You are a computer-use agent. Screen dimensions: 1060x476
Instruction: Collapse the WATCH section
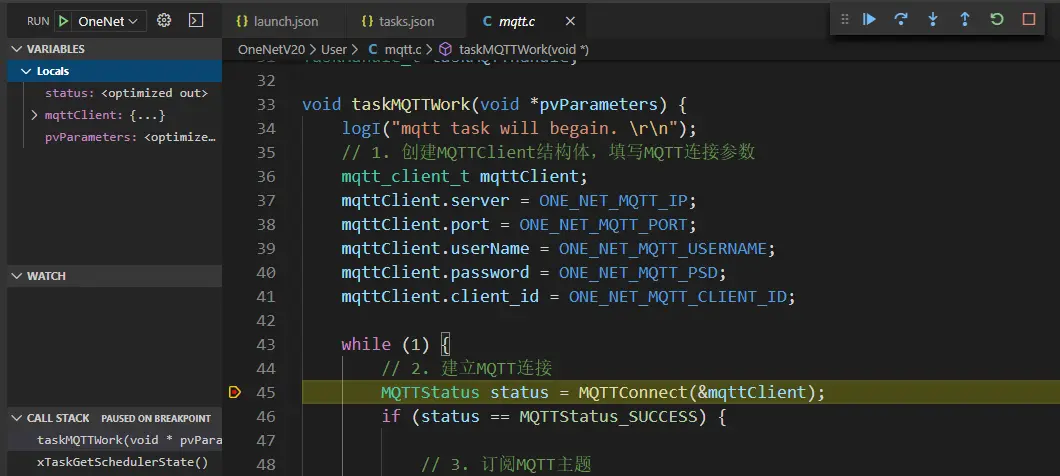pyautogui.click(x=16, y=276)
